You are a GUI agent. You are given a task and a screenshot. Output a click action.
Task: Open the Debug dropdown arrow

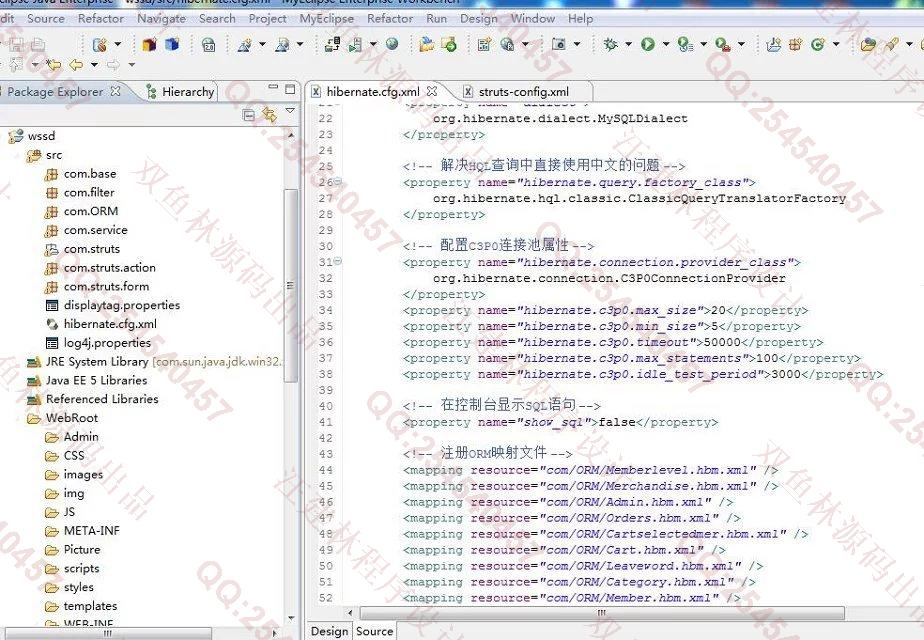pos(628,44)
